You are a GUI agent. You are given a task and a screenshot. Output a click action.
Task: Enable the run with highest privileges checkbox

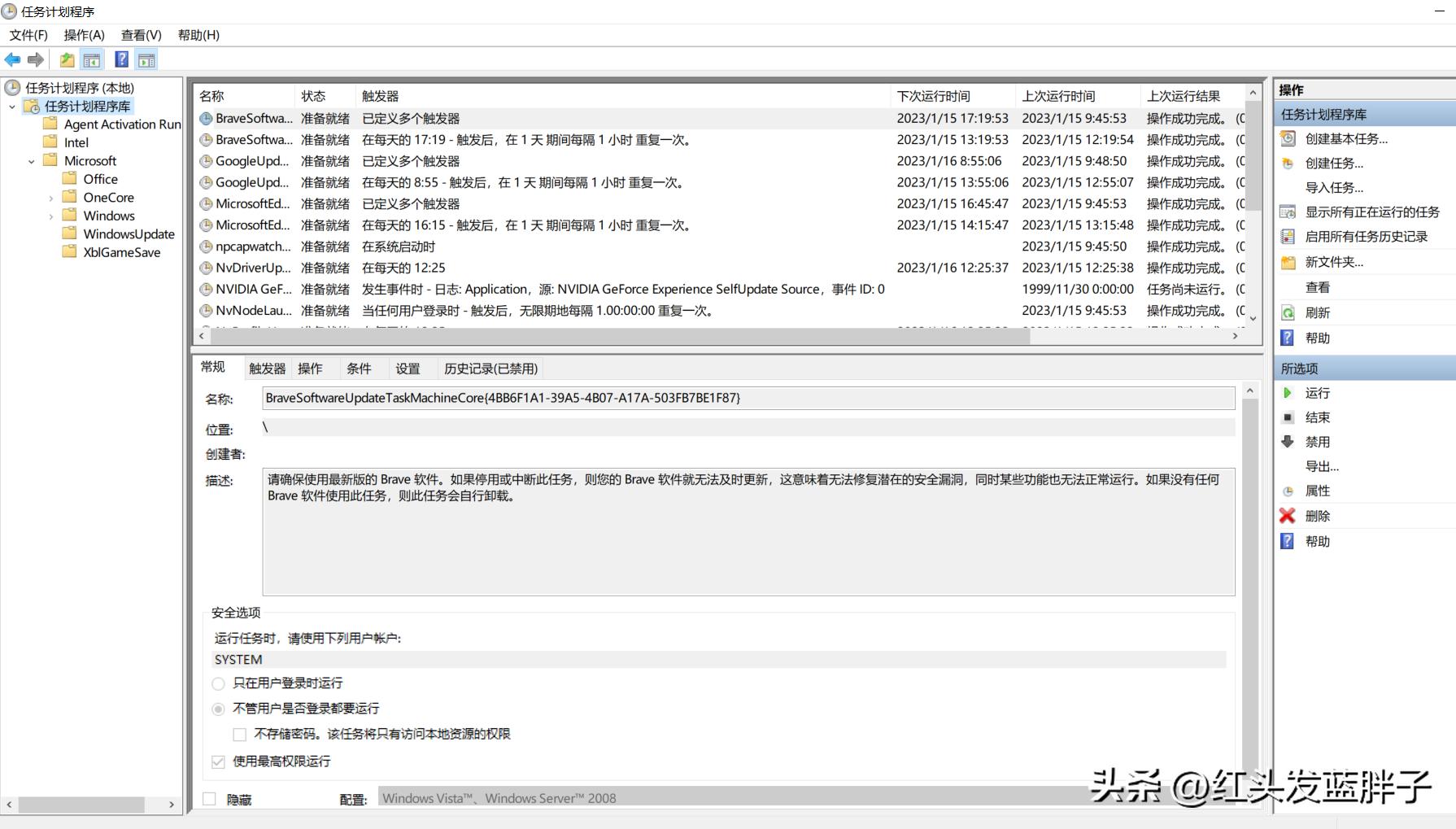coord(218,761)
